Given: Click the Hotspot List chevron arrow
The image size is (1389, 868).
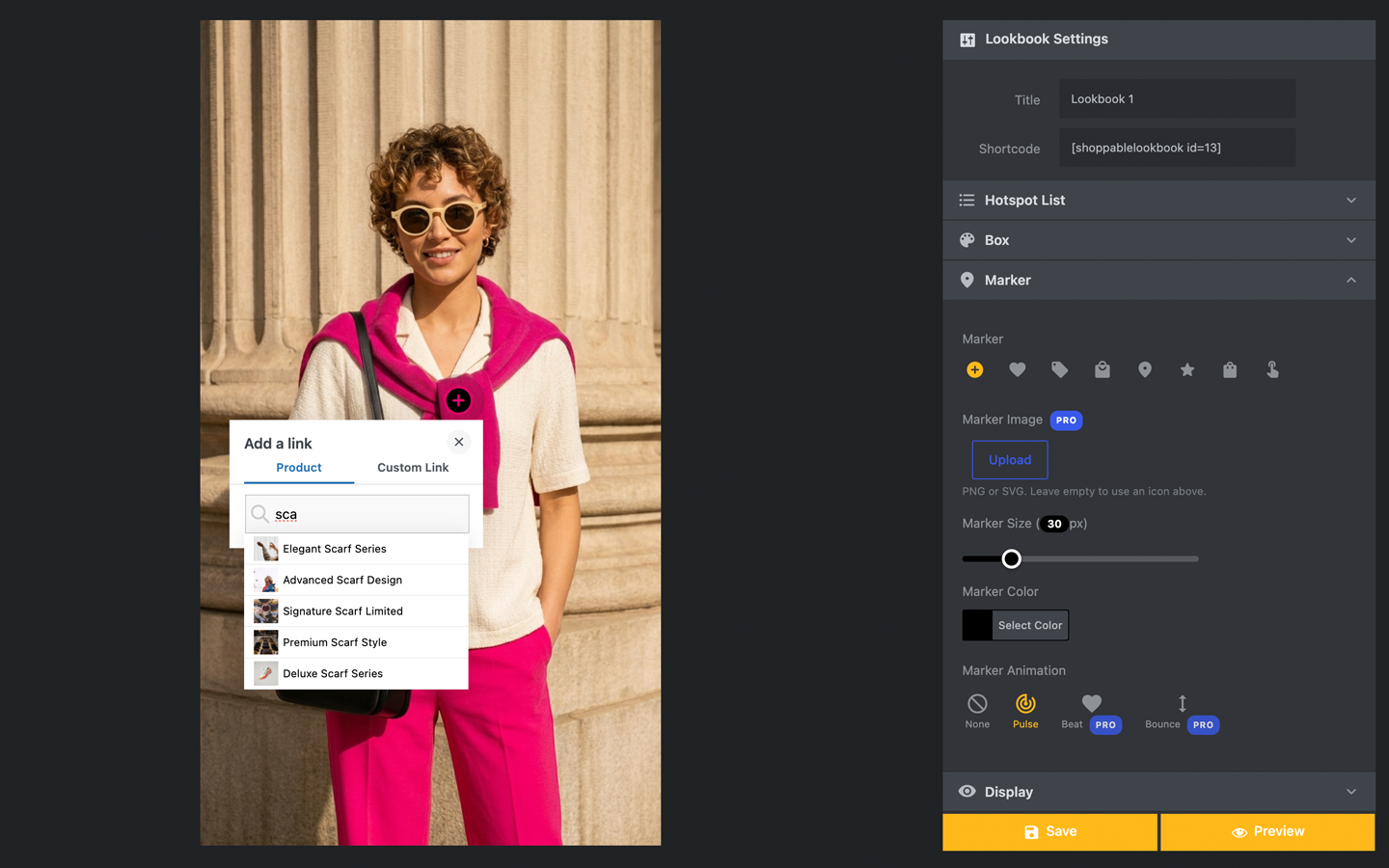Looking at the screenshot, I should click(x=1351, y=201).
